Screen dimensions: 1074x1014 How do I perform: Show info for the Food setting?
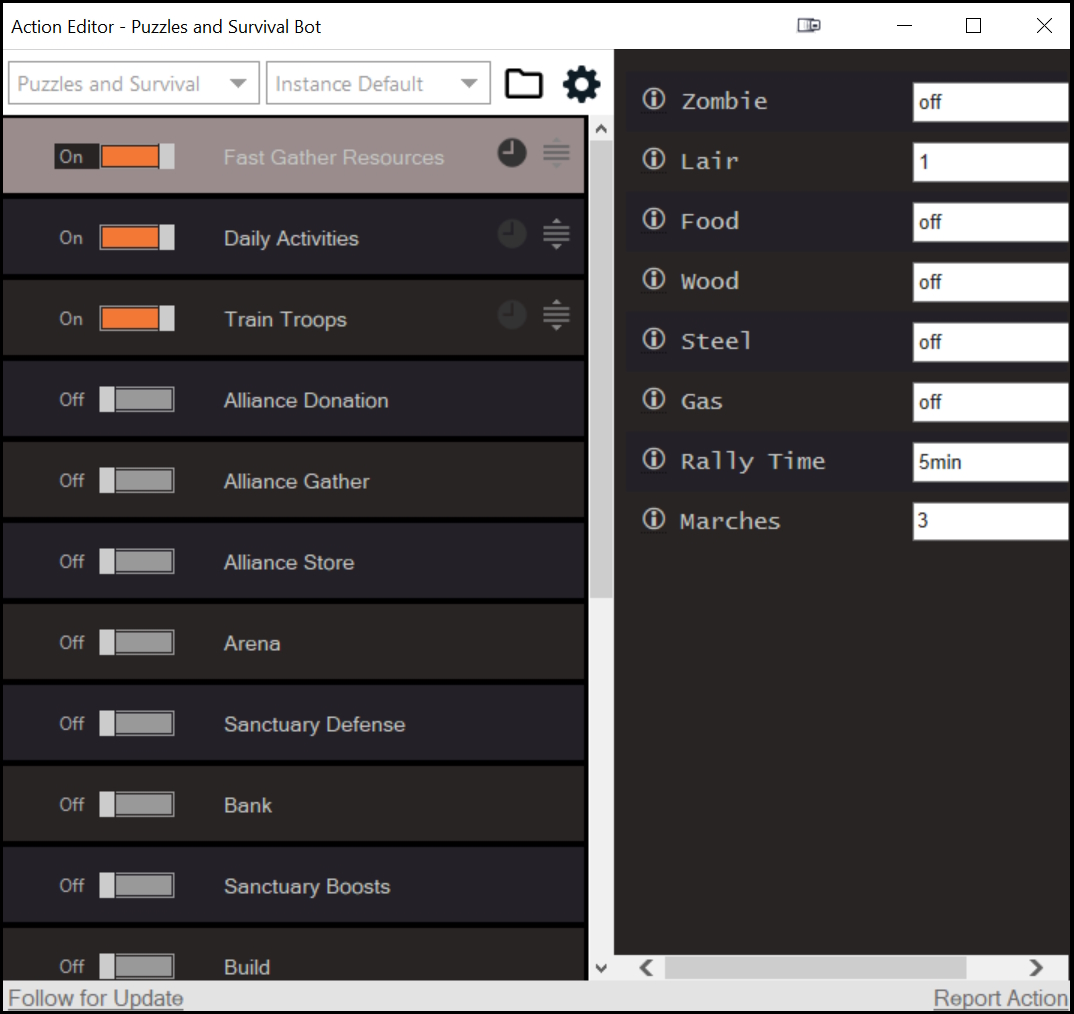click(x=653, y=219)
